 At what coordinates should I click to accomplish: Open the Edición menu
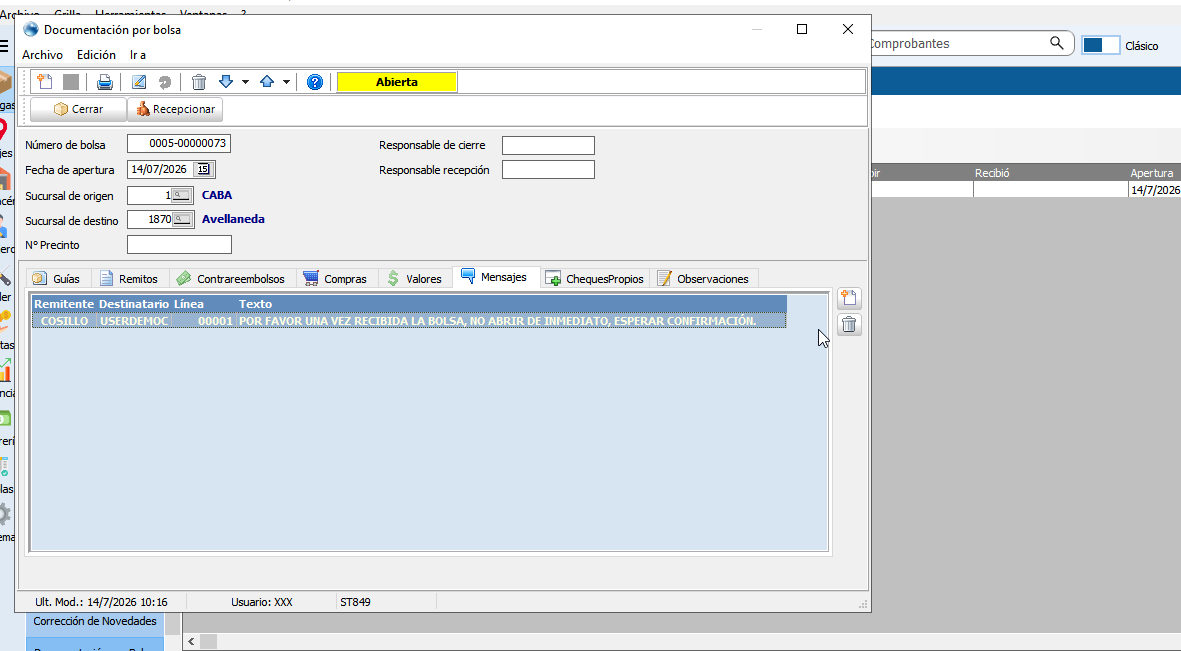pos(96,55)
